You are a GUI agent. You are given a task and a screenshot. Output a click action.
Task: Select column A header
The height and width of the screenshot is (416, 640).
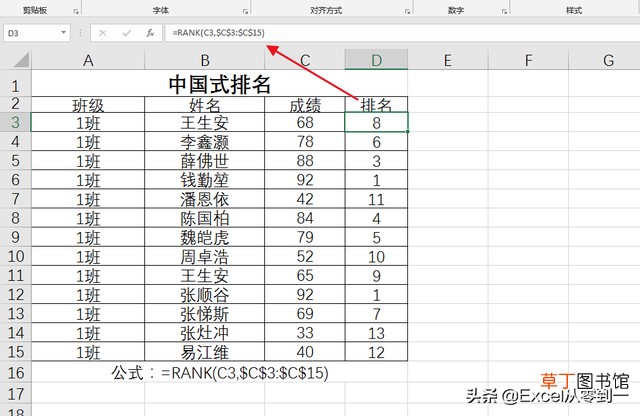(88, 60)
